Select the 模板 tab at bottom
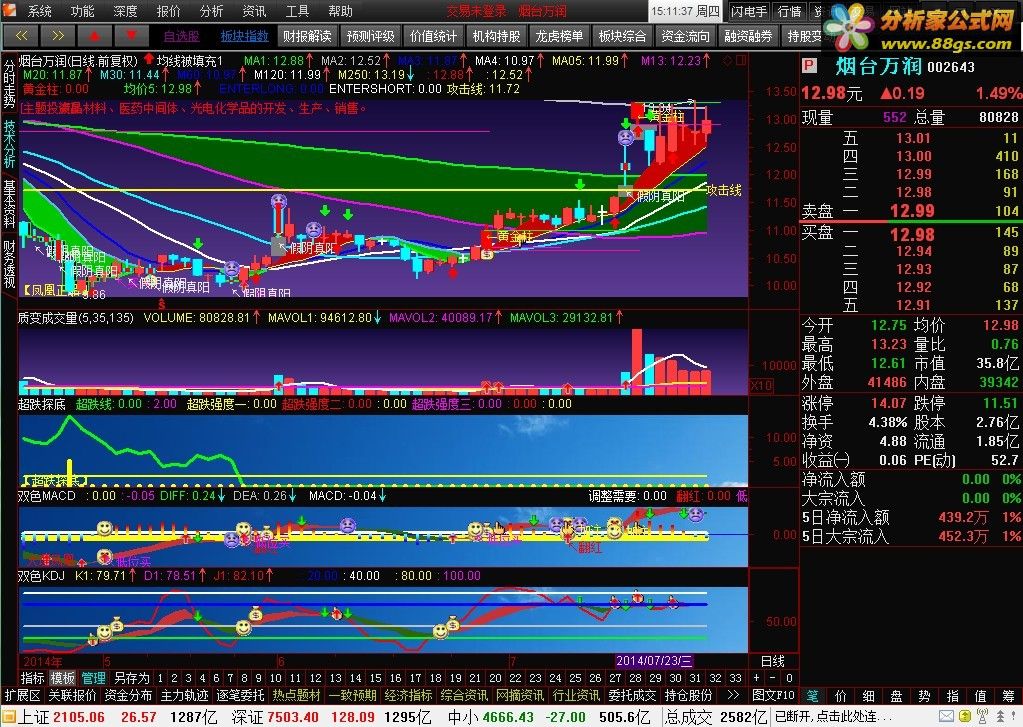The height and width of the screenshot is (727, 1023). (63, 678)
